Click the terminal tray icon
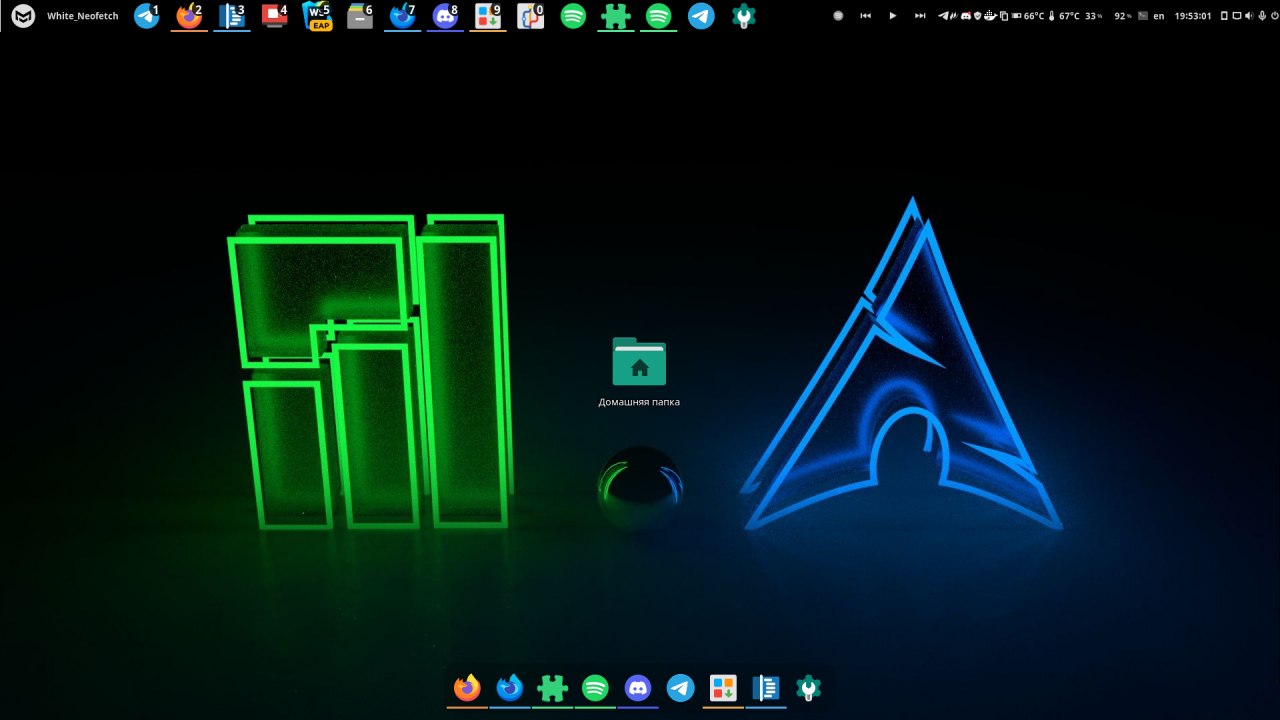 (1143, 16)
